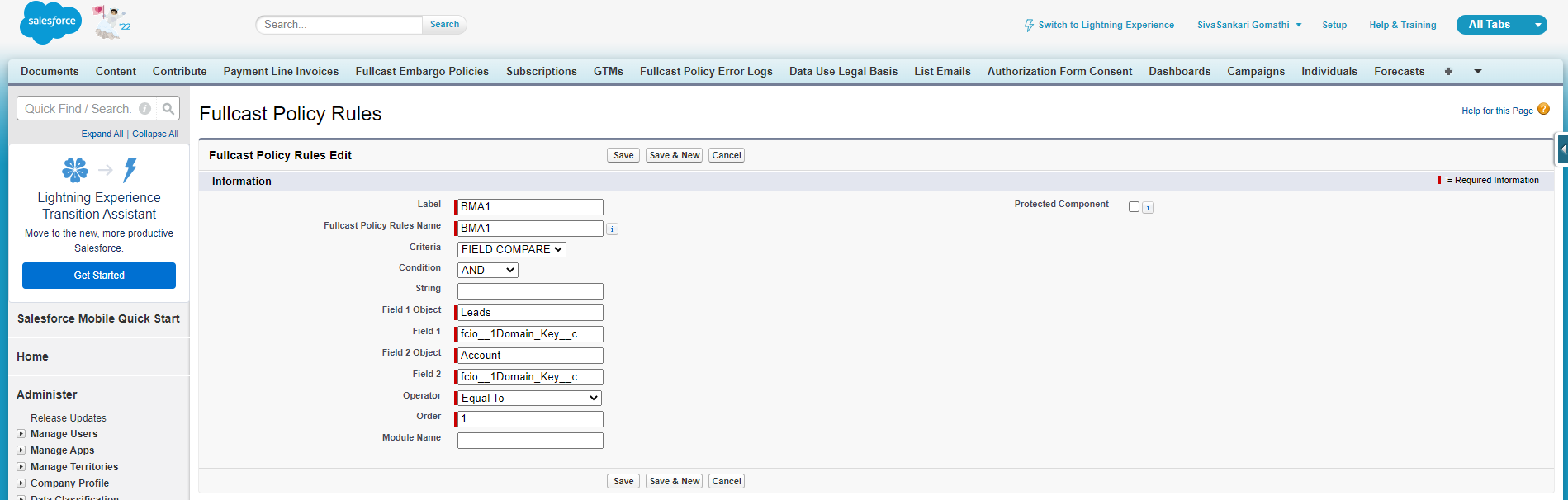
Task: Click the top Save button
Action: [x=623, y=155]
